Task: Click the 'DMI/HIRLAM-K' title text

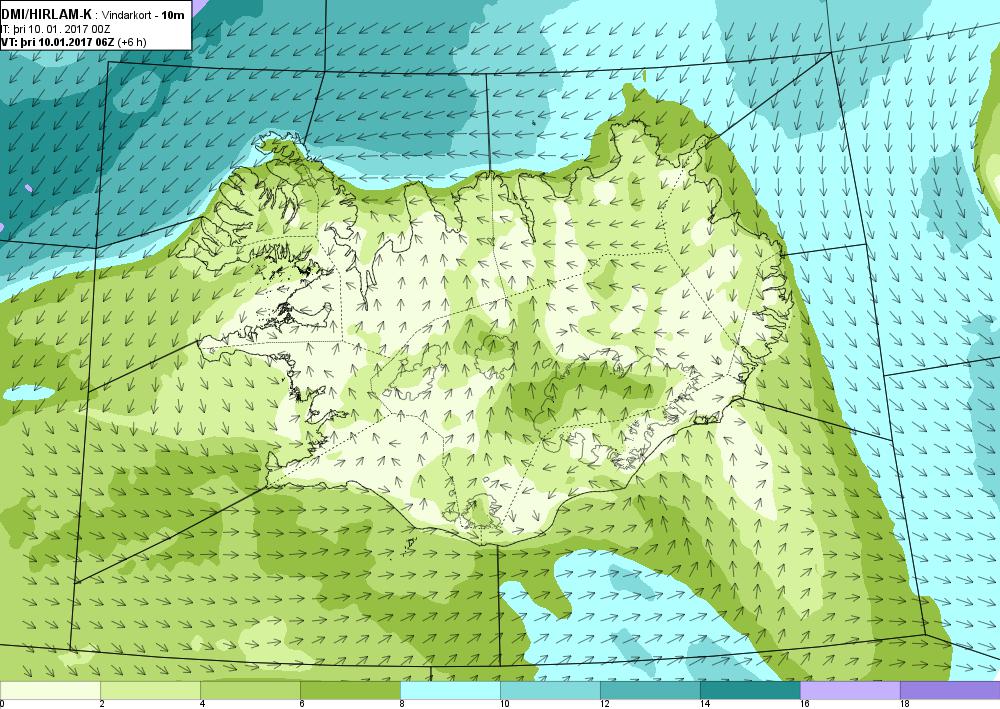Action: coord(47,14)
